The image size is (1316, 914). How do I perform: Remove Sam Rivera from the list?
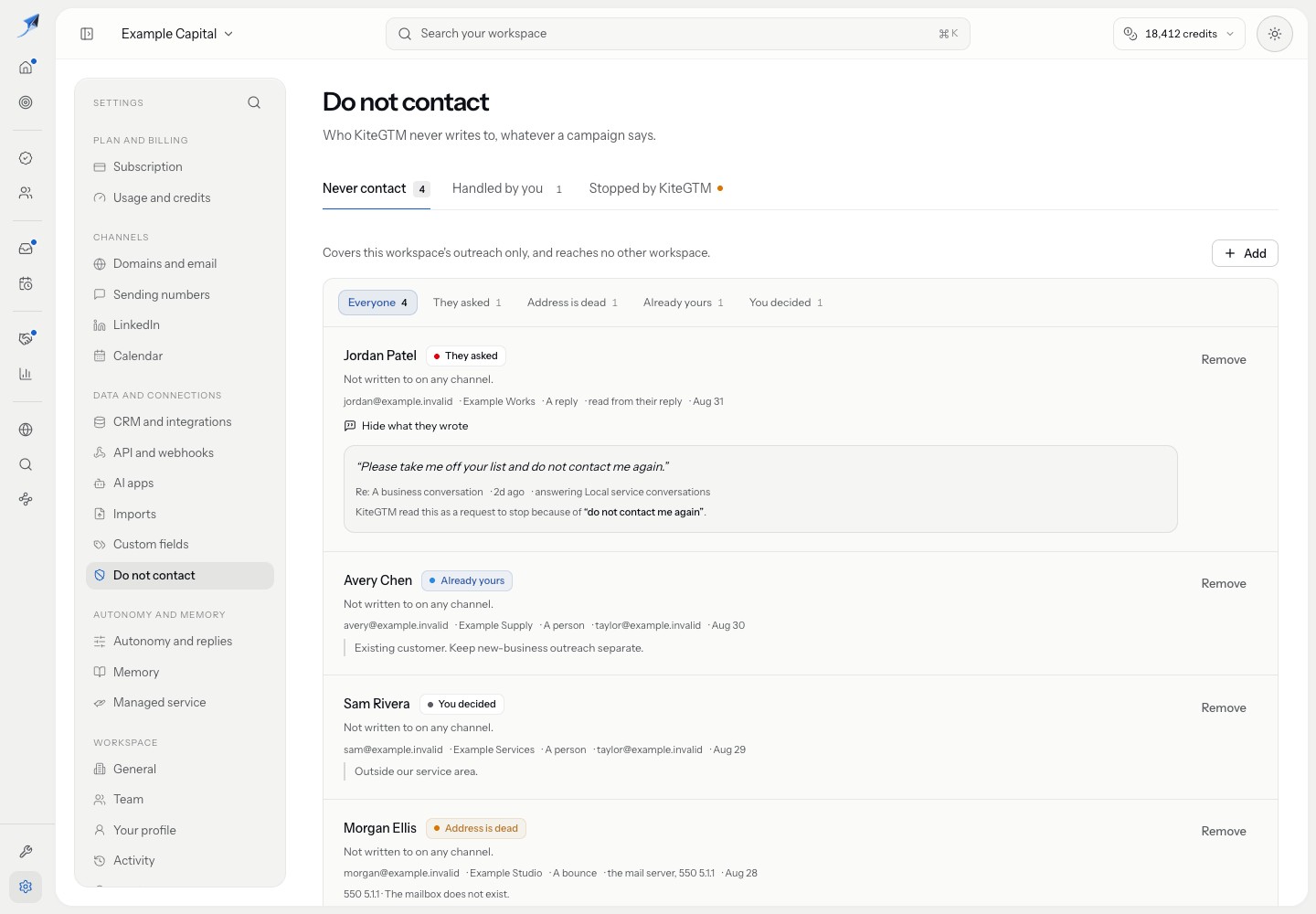click(x=1224, y=708)
